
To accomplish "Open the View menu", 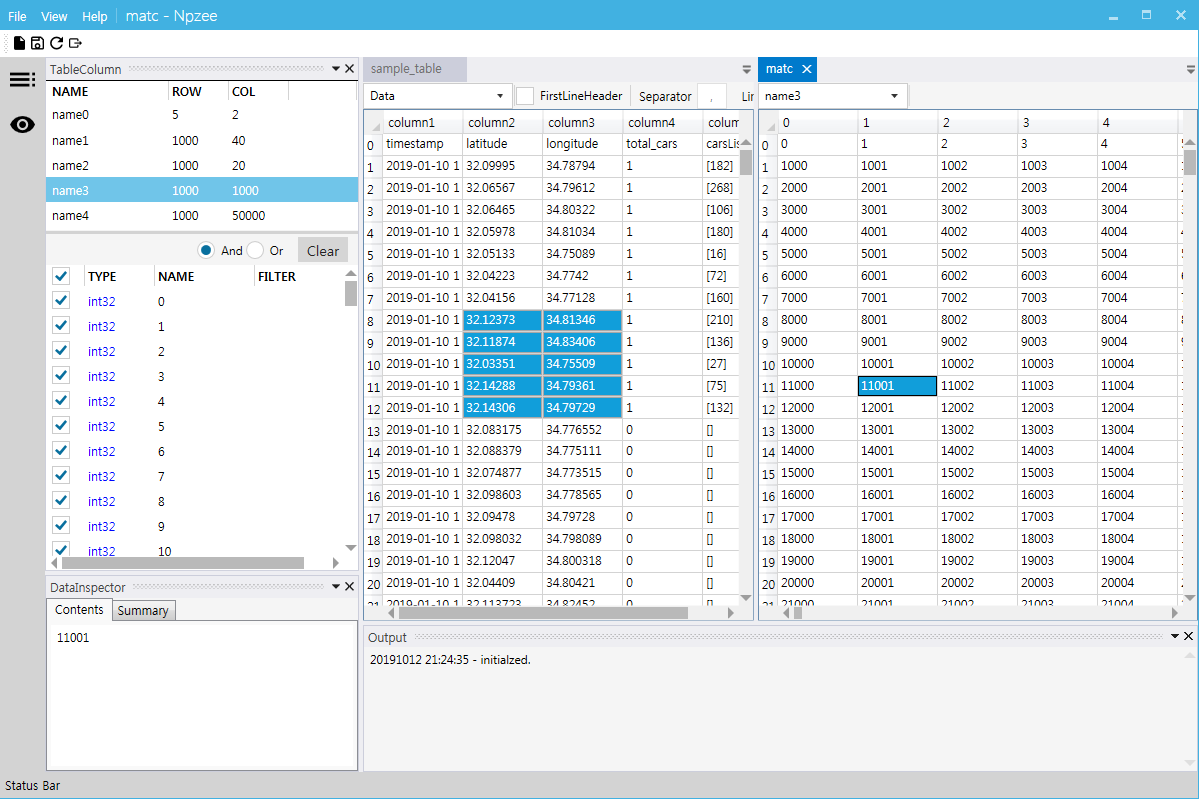I will pos(54,16).
